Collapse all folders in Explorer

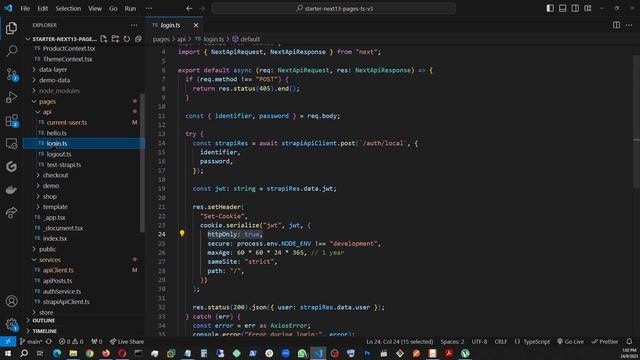138,39
